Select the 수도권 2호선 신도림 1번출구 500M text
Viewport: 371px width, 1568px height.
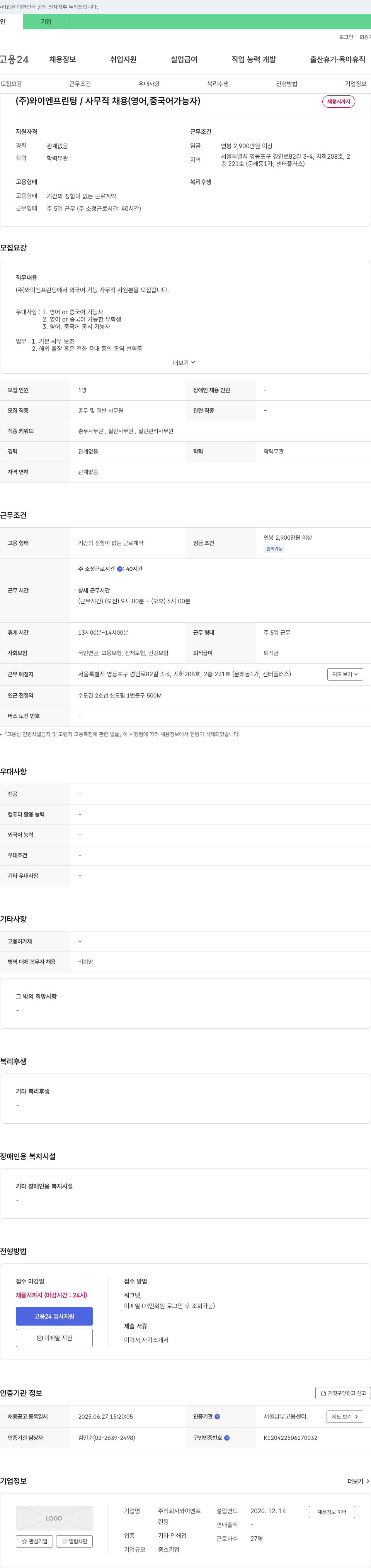click(120, 696)
